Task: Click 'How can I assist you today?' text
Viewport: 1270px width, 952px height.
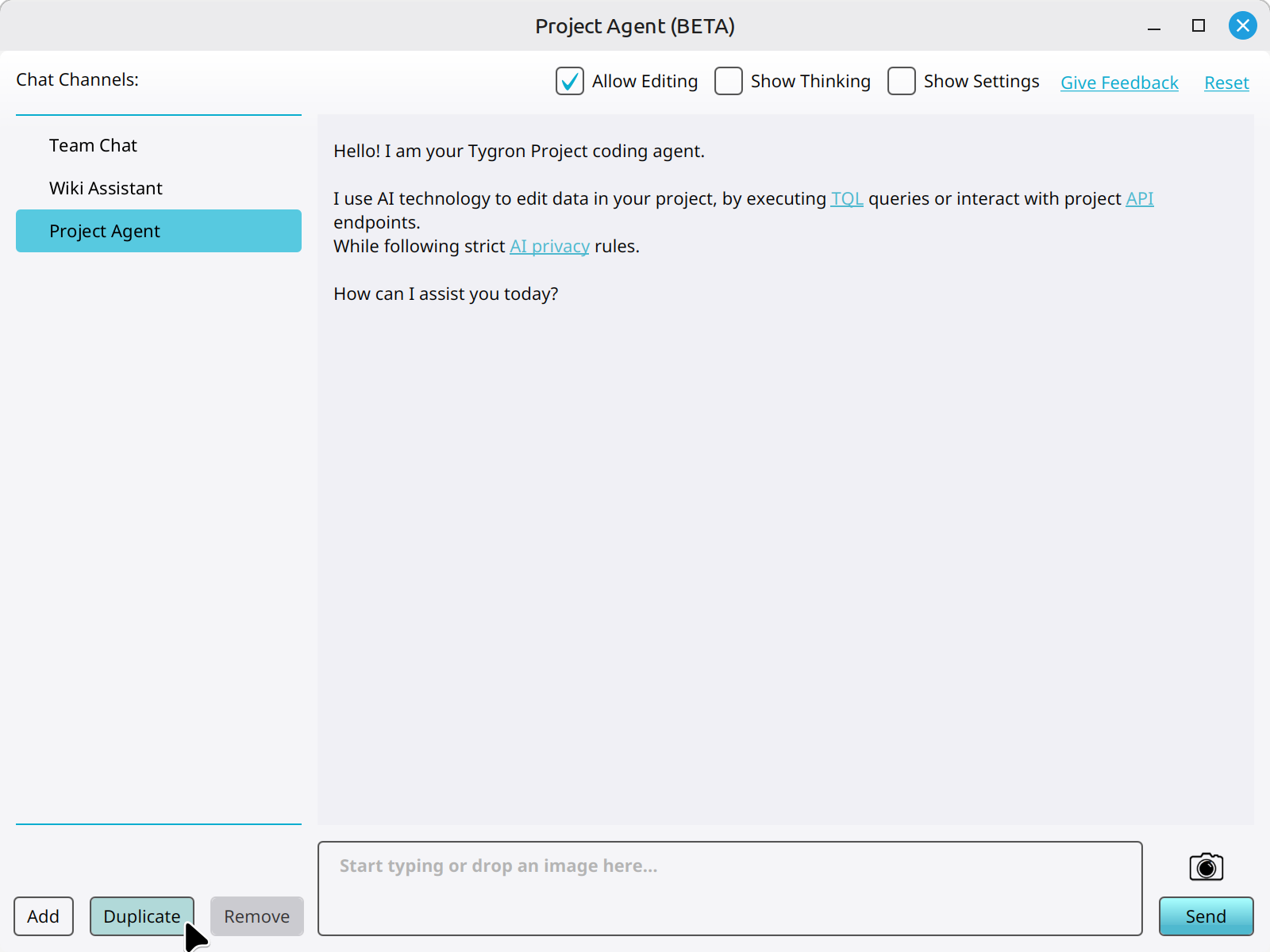Action: point(446,294)
